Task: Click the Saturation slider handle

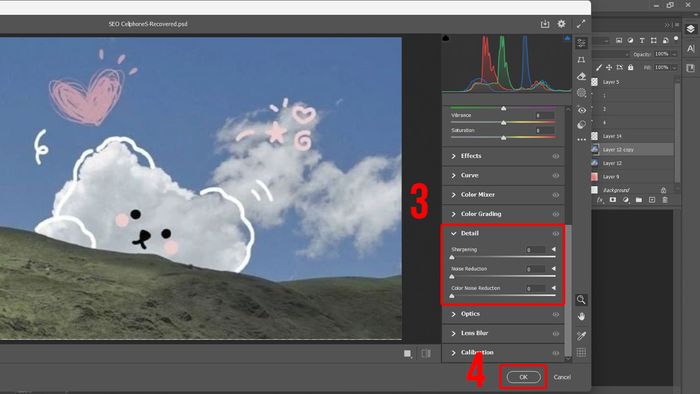Action: point(504,138)
